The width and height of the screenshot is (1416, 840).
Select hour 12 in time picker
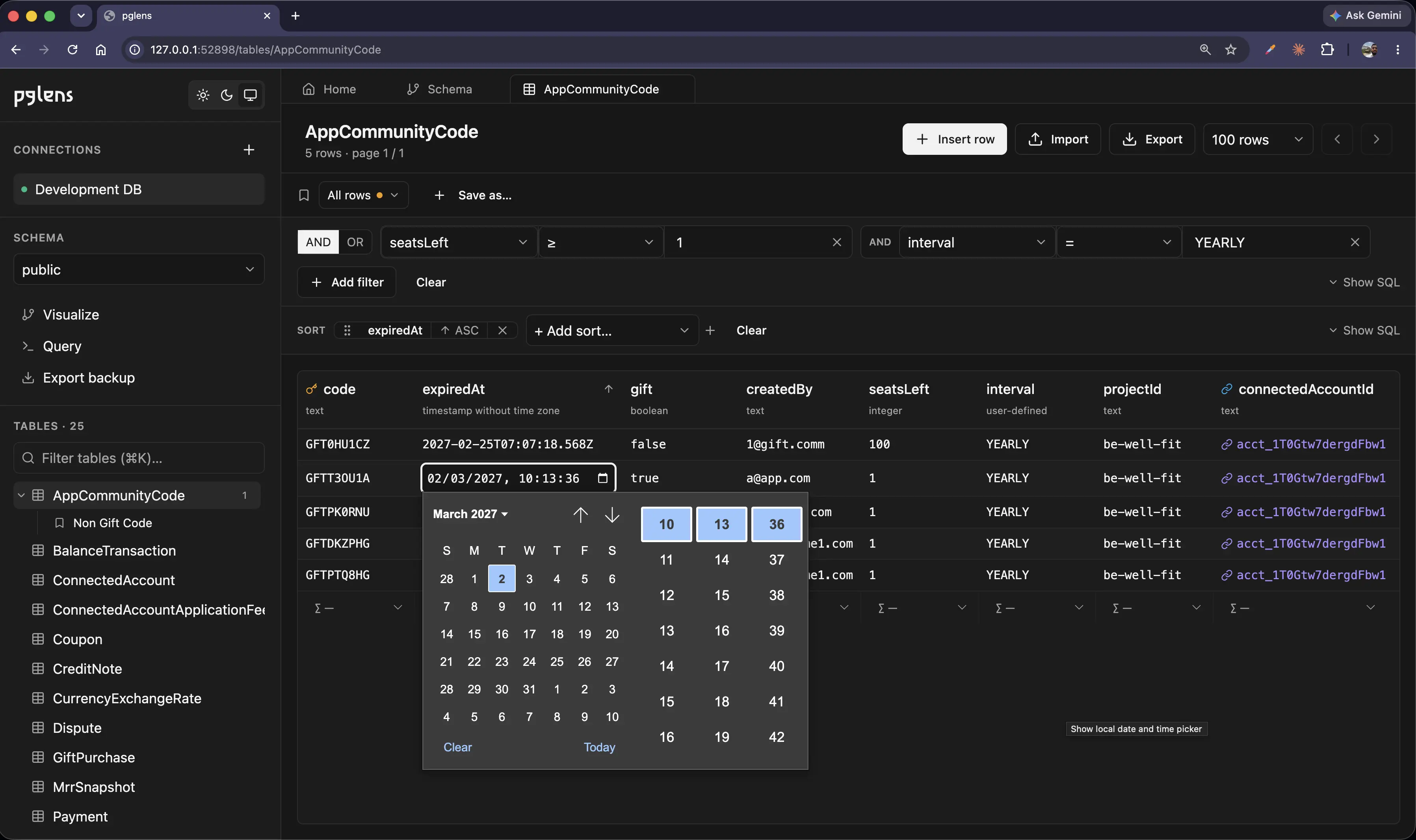(x=666, y=595)
